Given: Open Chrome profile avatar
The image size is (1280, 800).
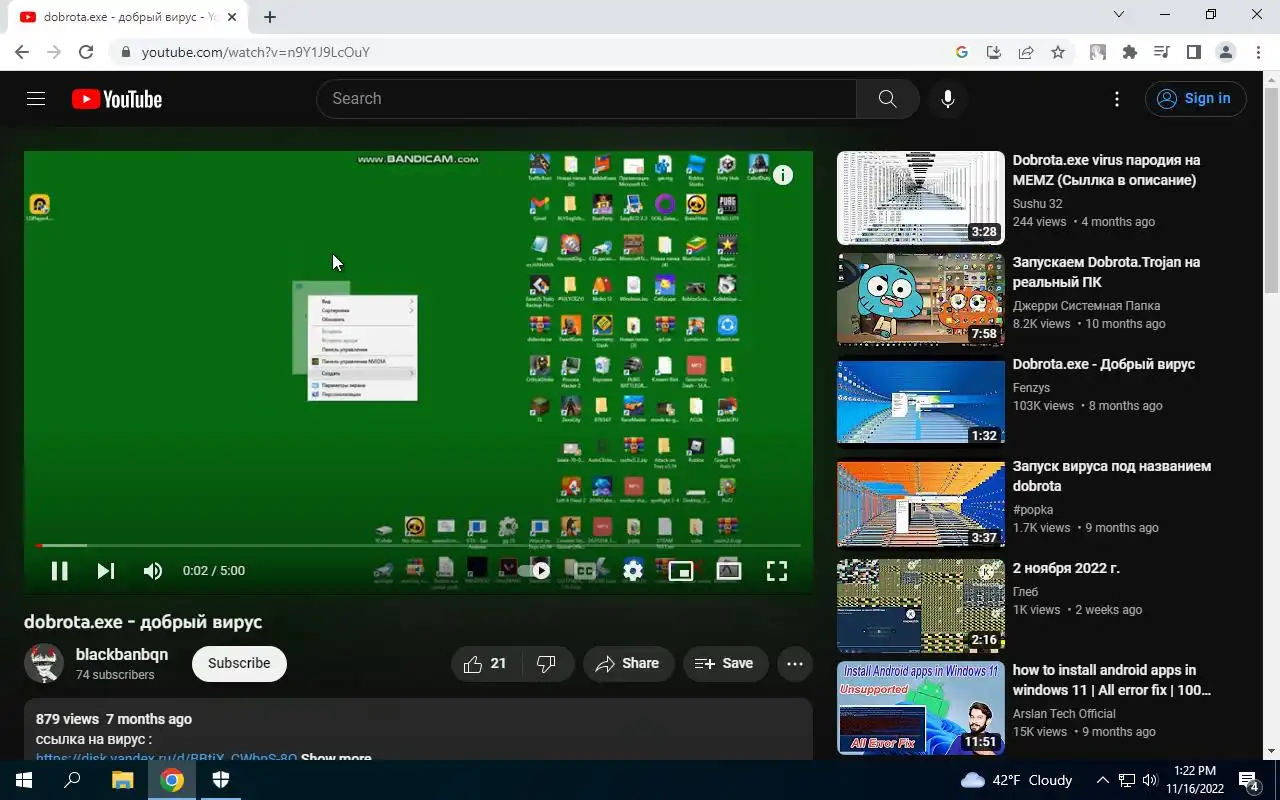Looking at the screenshot, I should click(1226, 52).
